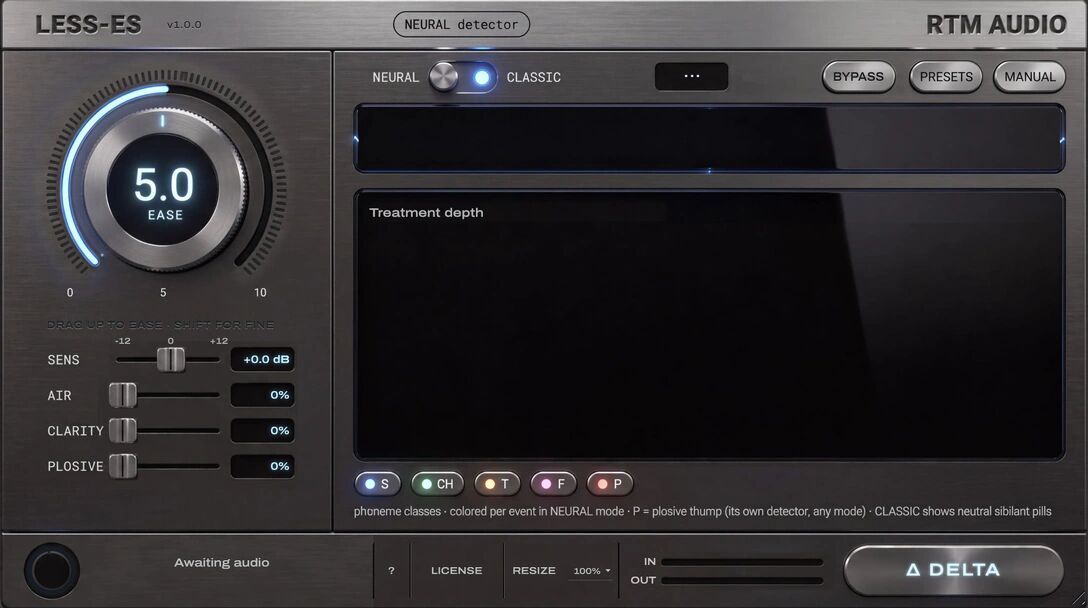The width and height of the screenshot is (1088, 608).
Task: Click the EASE knob
Action: [165, 187]
